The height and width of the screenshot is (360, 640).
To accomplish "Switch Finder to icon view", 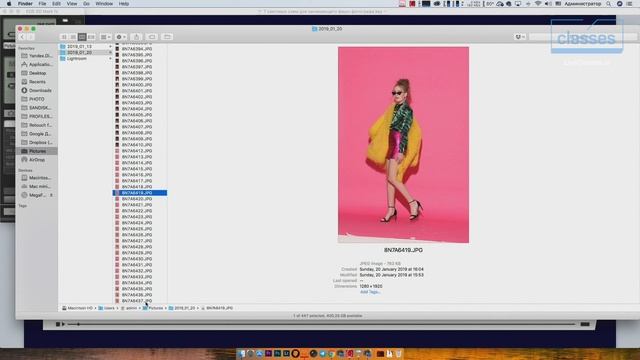I will pos(64,37).
